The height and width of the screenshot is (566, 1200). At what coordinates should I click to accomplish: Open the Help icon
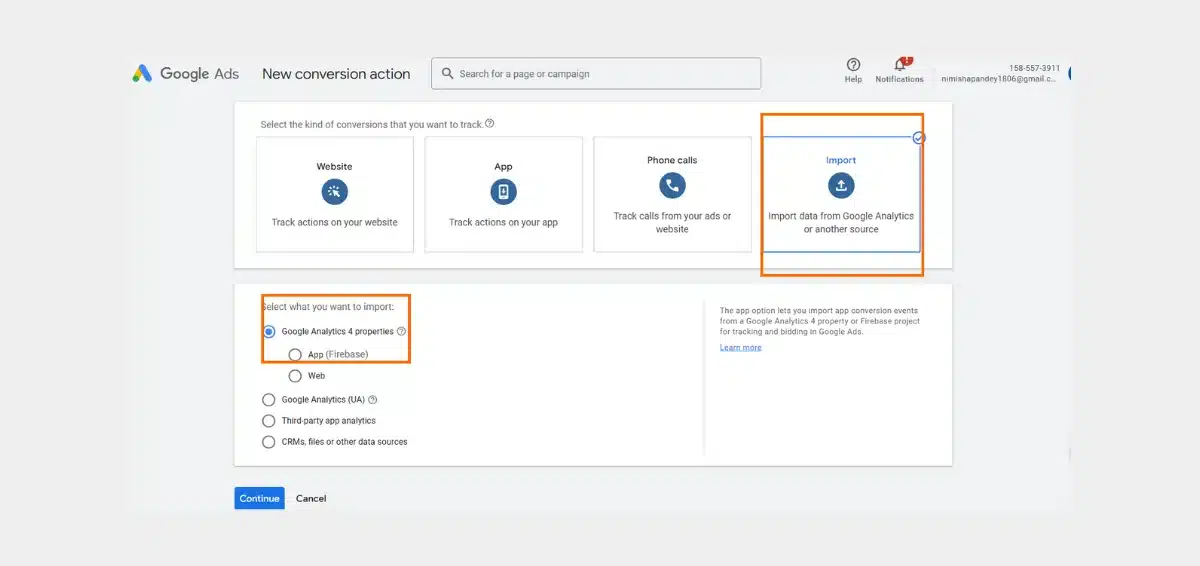pyautogui.click(x=853, y=65)
